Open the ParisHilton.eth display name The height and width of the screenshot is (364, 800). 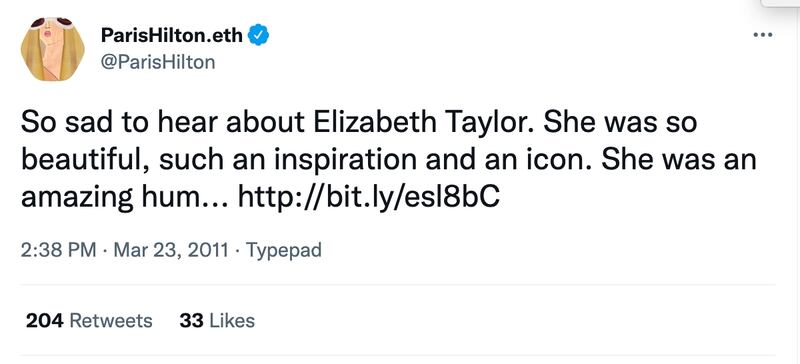pos(172,35)
